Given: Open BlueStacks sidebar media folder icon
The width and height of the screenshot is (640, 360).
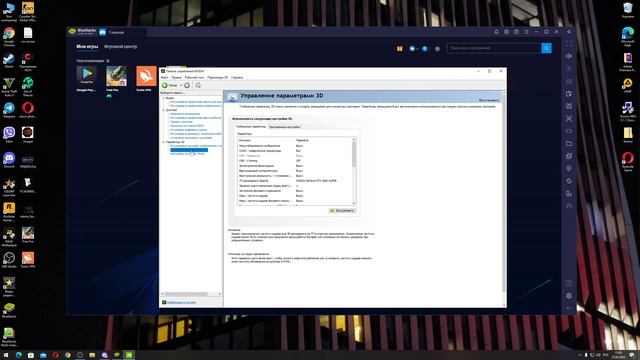Looking at the screenshot, I should [569, 143].
